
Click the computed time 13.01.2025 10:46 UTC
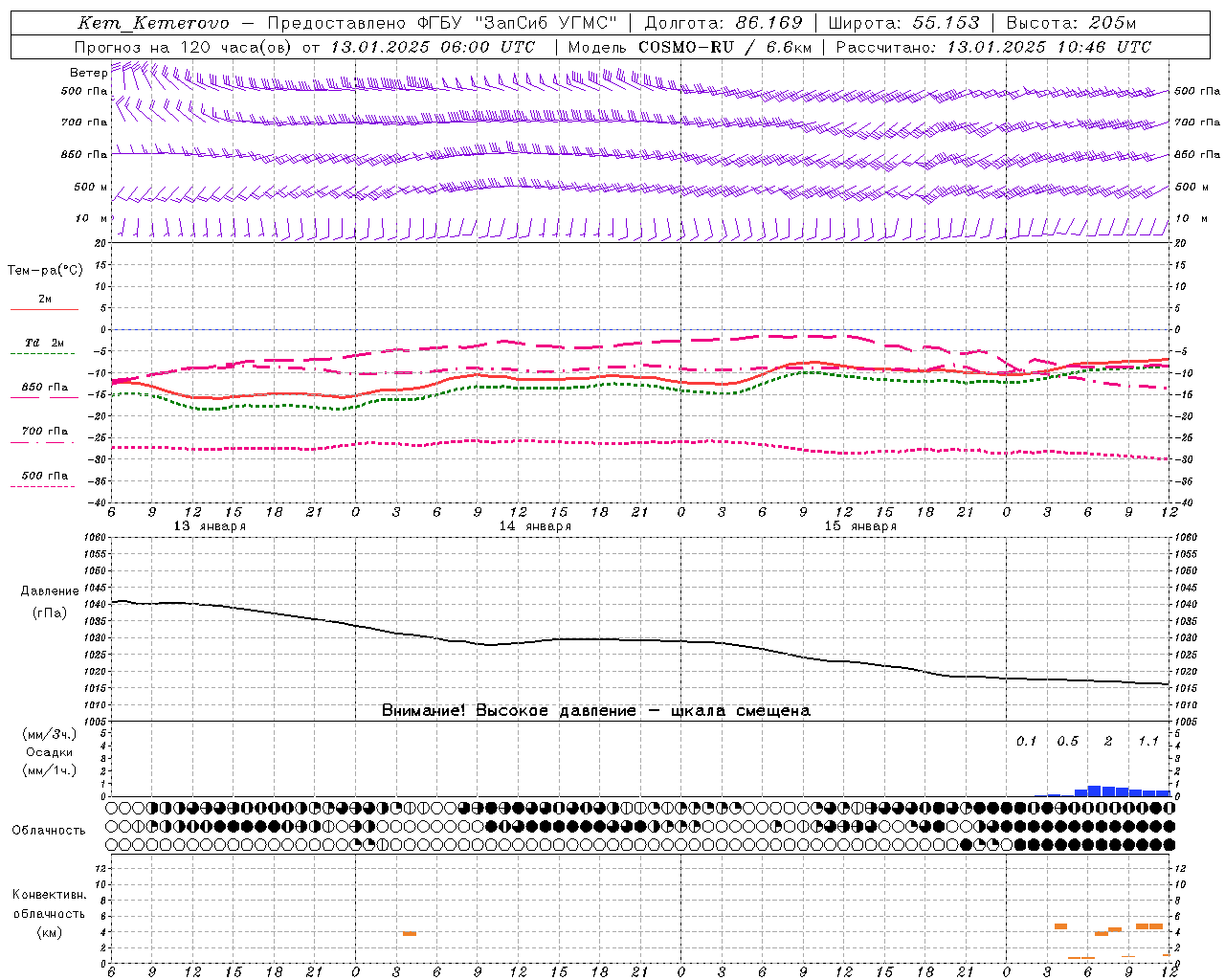(1049, 47)
